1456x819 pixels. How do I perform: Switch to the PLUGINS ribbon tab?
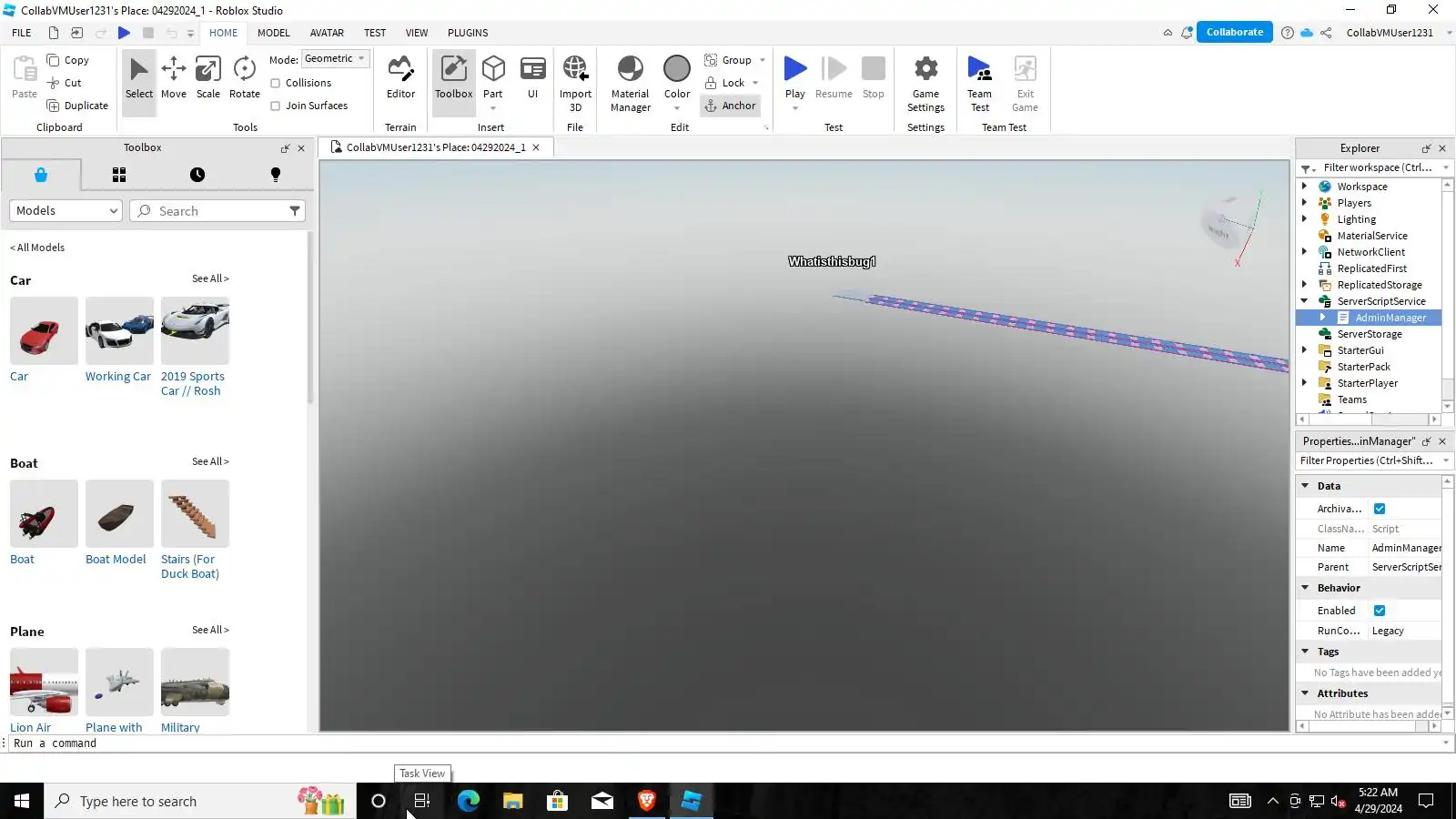[468, 33]
